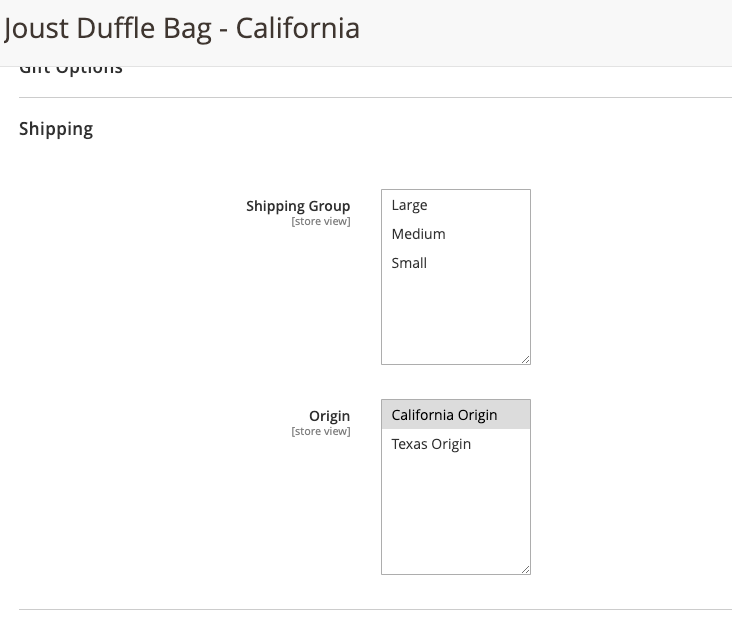Click empty space inside the Origin listbox
Viewport: 732px width, 621px height.
point(455,515)
